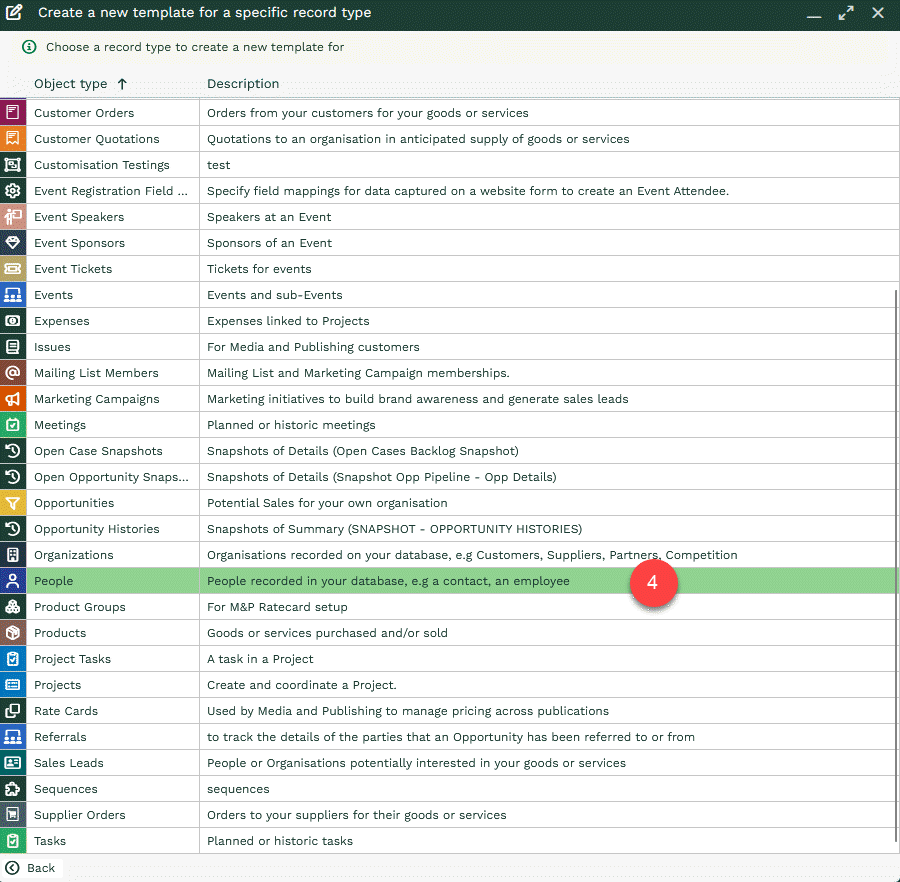
Task: Click the Customer Orders row icon
Action: pos(13,112)
